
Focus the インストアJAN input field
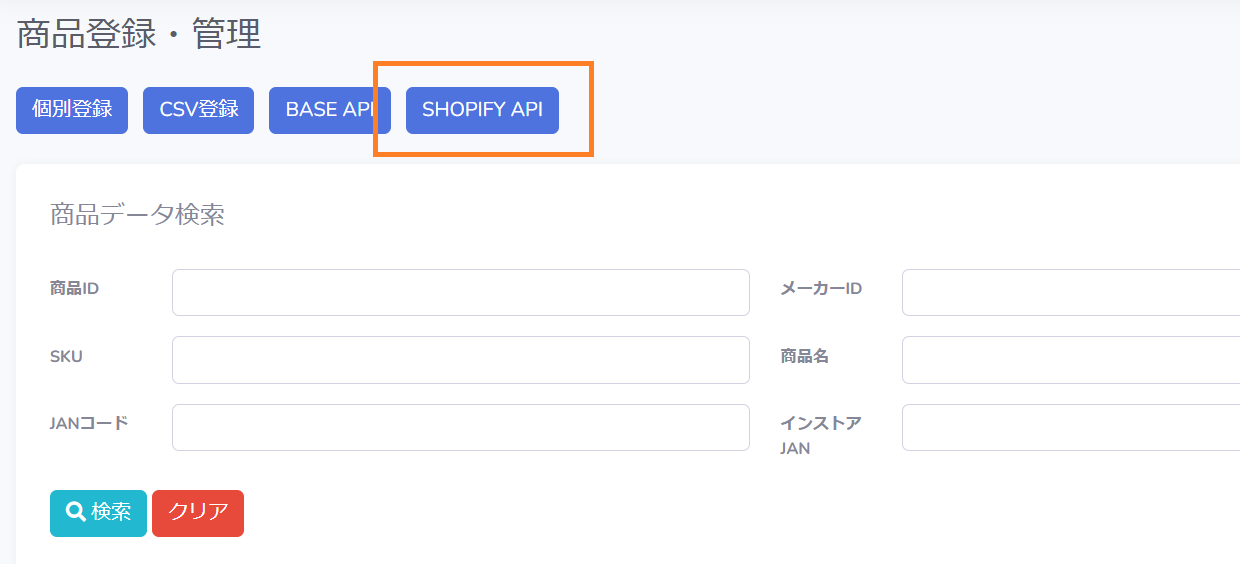1071,427
